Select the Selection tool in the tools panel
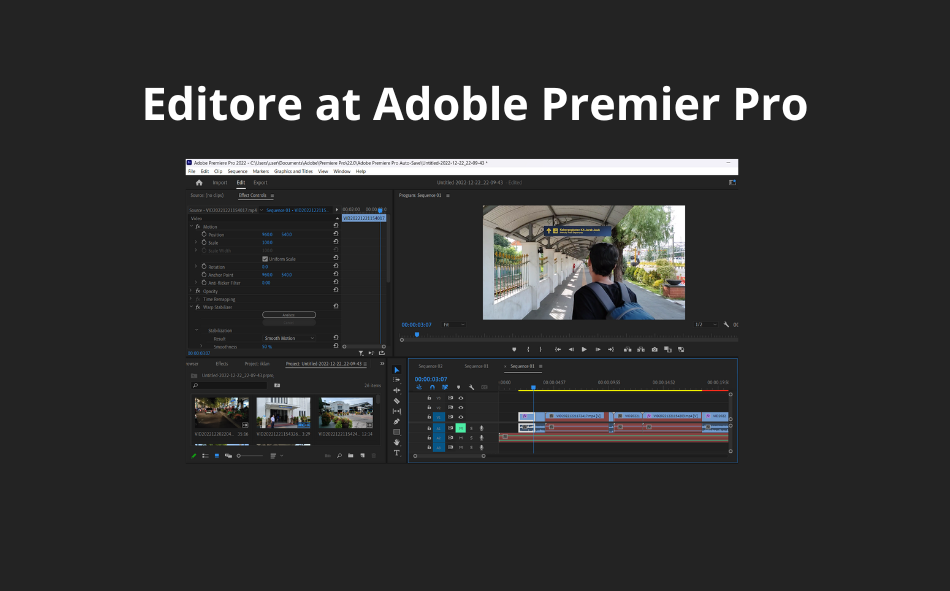 pyautogui.click(x=397, y=370)
